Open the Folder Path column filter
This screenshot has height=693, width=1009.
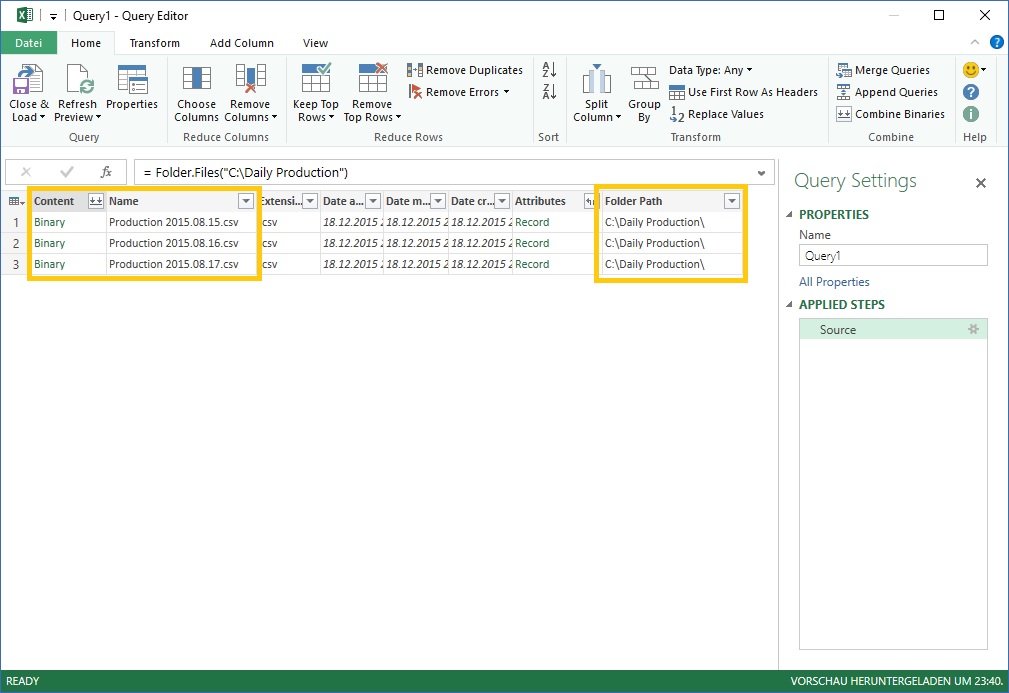[731, 200]
